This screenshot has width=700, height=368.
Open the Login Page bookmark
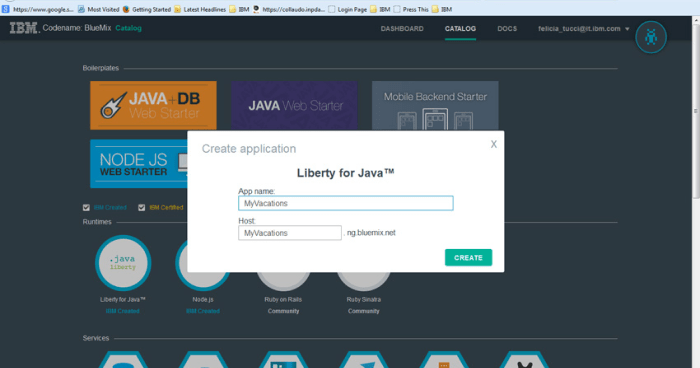pyautogui.click(x=348, y=9)
